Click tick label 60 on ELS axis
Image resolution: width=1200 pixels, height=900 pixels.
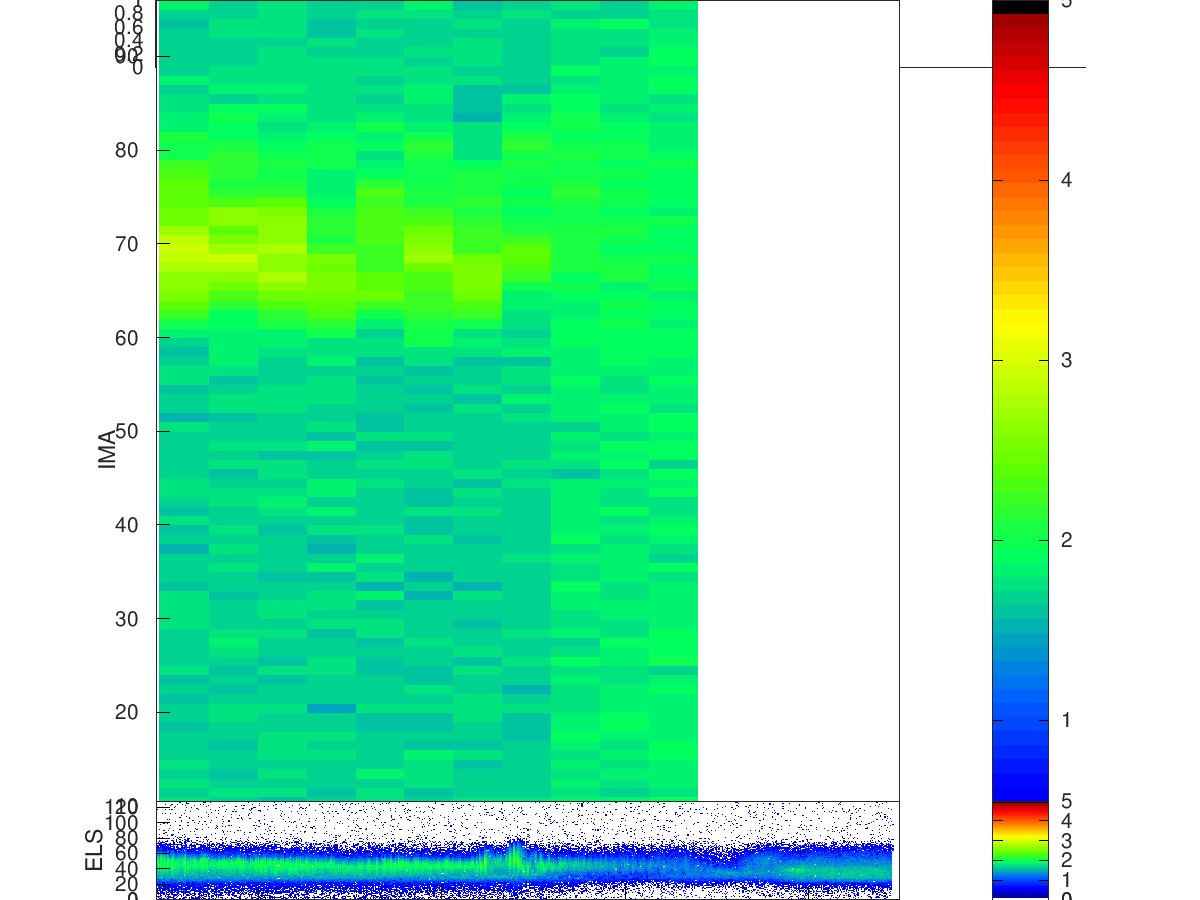click(127, 853)
